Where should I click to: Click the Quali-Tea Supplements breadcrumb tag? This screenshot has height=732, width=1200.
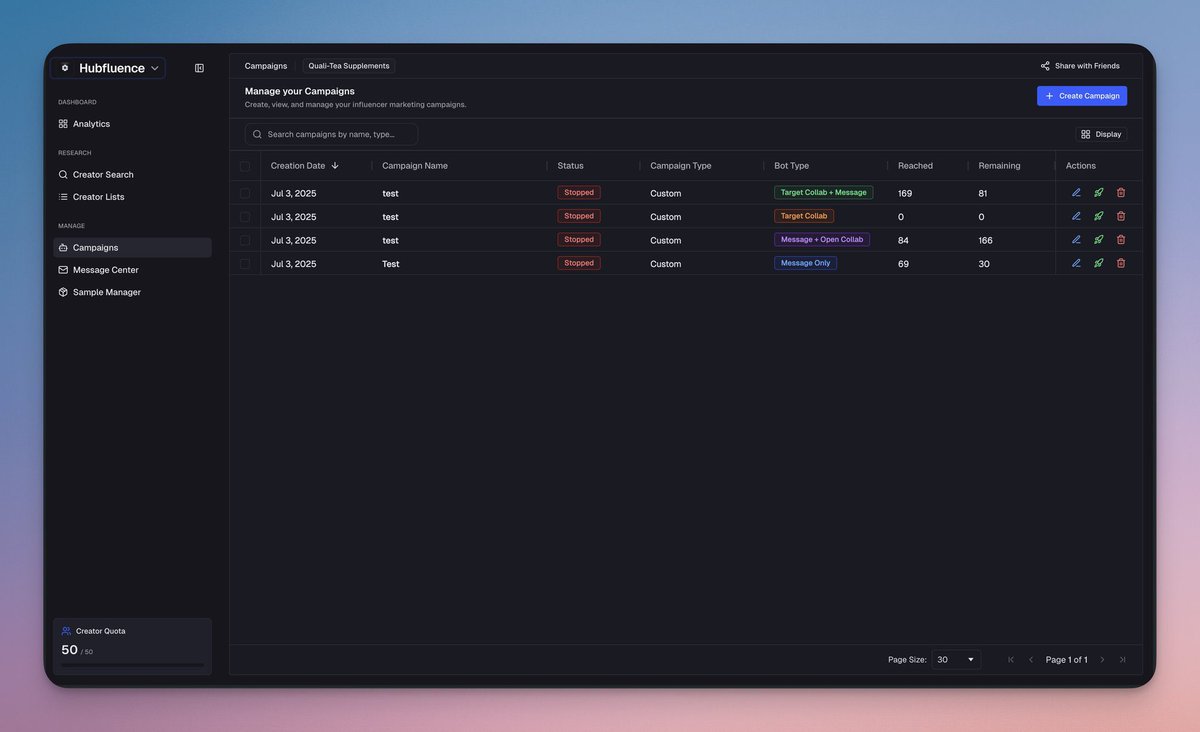[x=349, y=66]
